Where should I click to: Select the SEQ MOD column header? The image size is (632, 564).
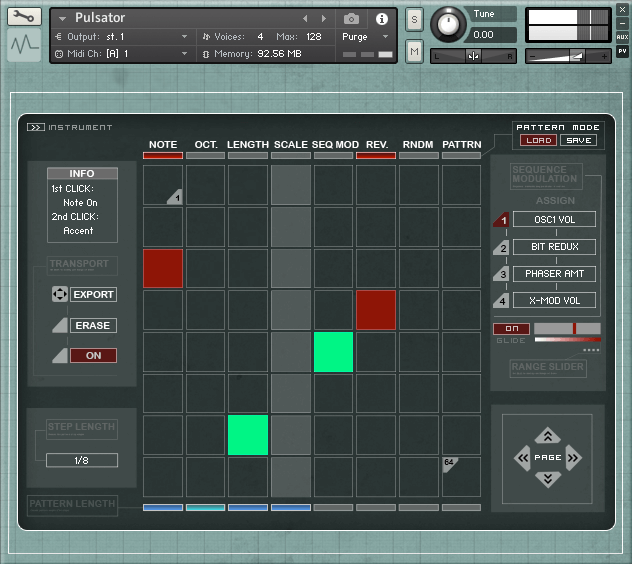334,145
